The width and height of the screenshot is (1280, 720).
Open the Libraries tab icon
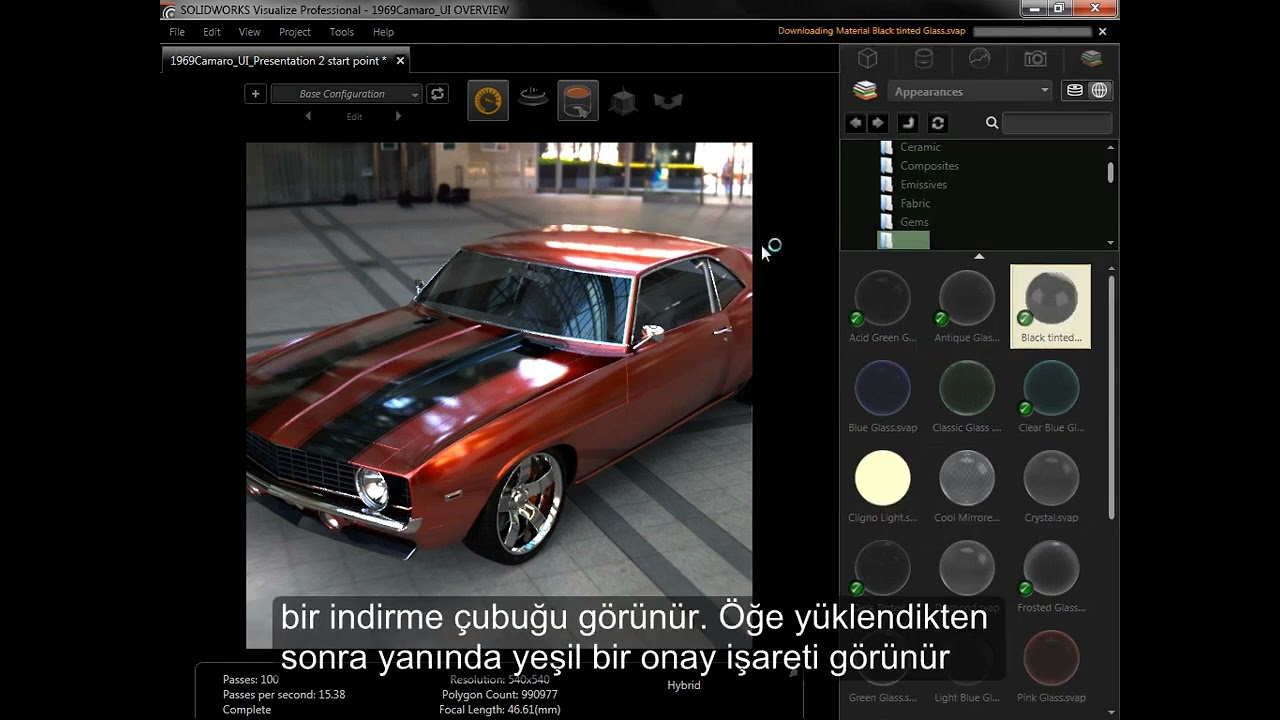coord(1091,59)
